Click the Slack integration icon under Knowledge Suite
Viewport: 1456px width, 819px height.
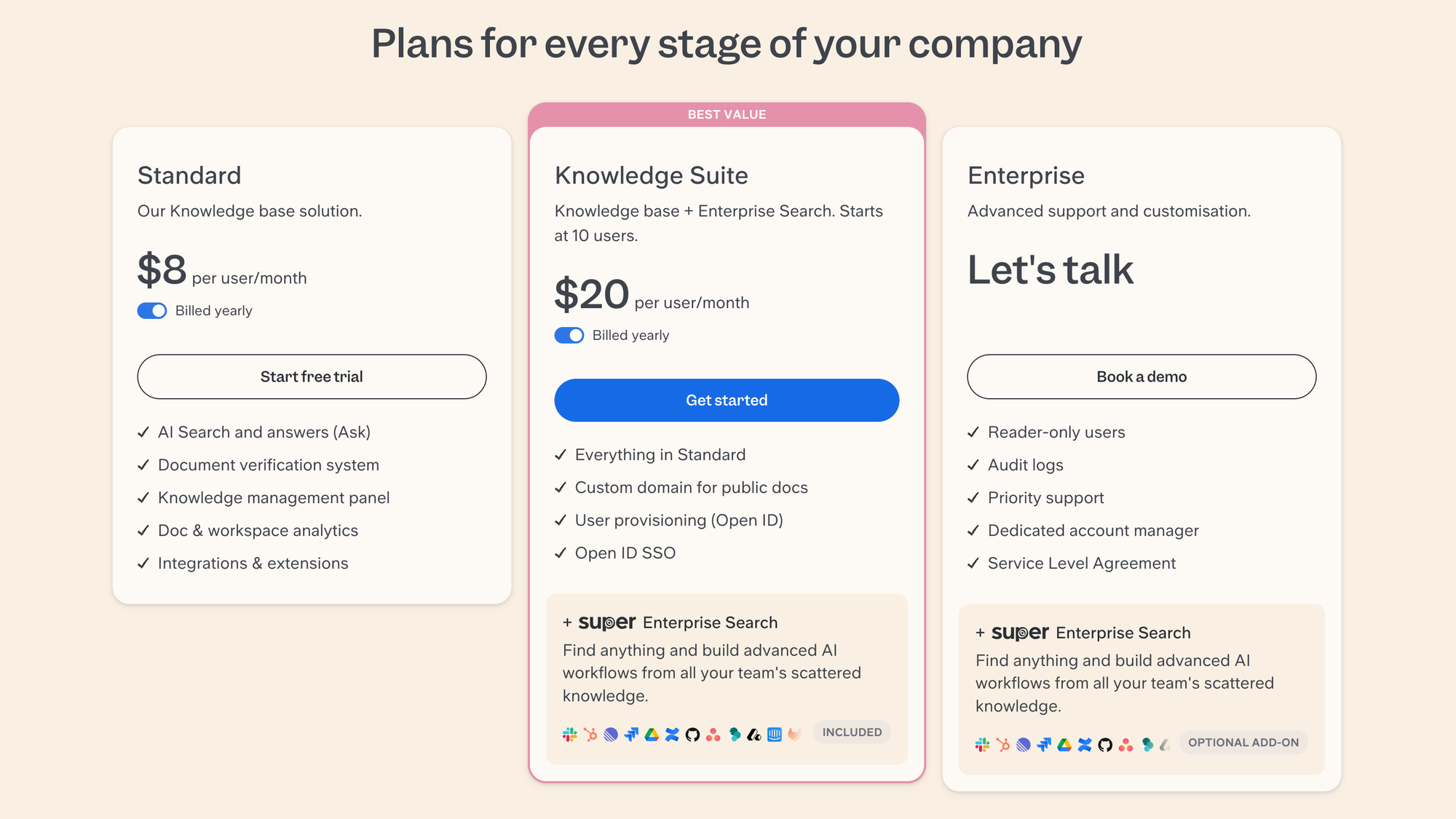tap(569, 733)
